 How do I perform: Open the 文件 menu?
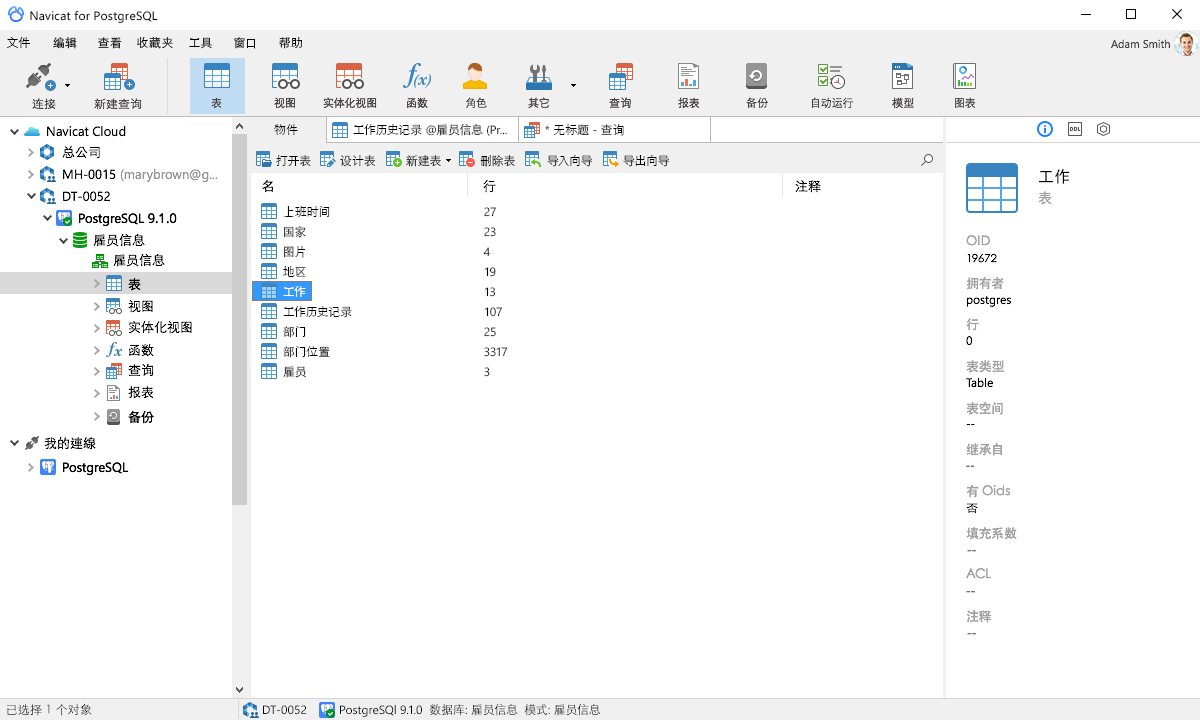tap(18, 43)
